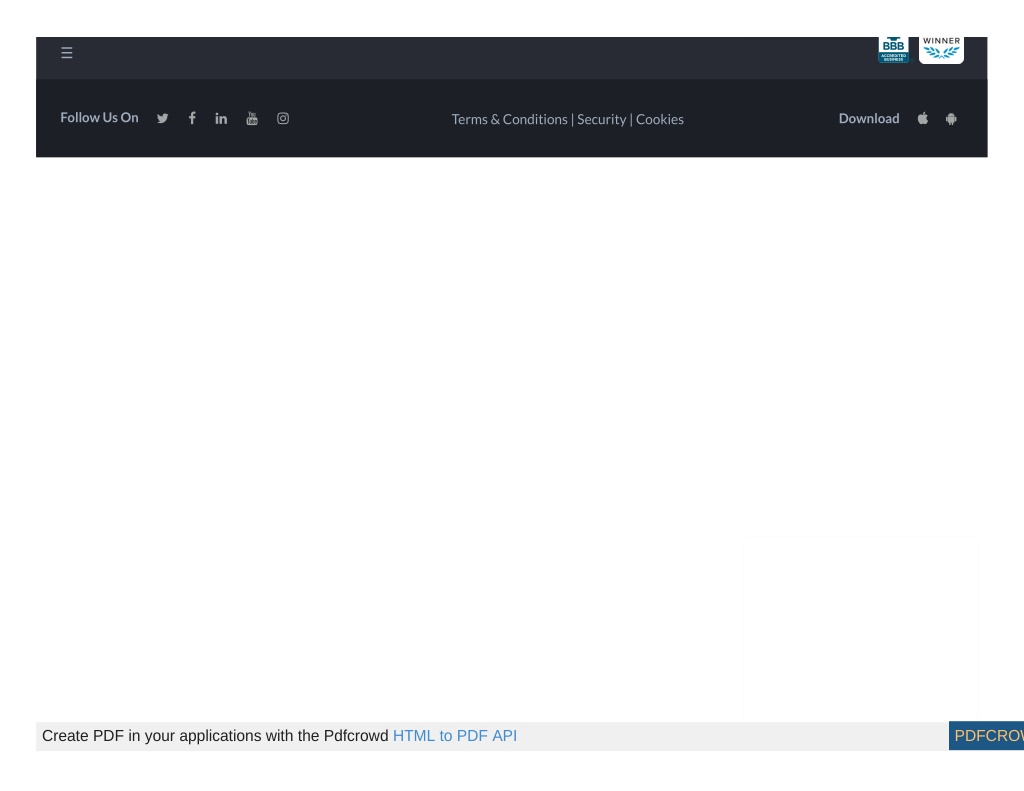Open the Instagram icon link

click(x=283, y=118)
